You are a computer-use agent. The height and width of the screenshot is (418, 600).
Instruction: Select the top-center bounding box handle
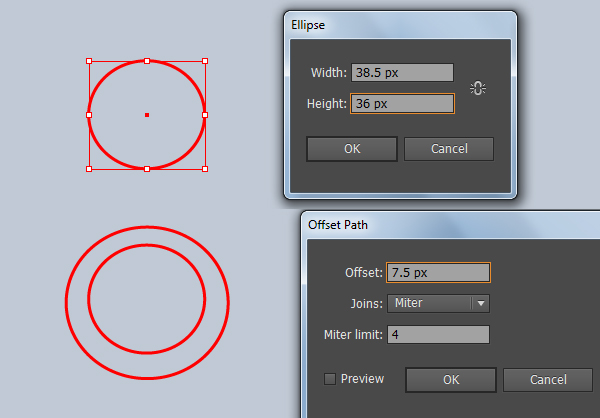[x=147, y=61]
